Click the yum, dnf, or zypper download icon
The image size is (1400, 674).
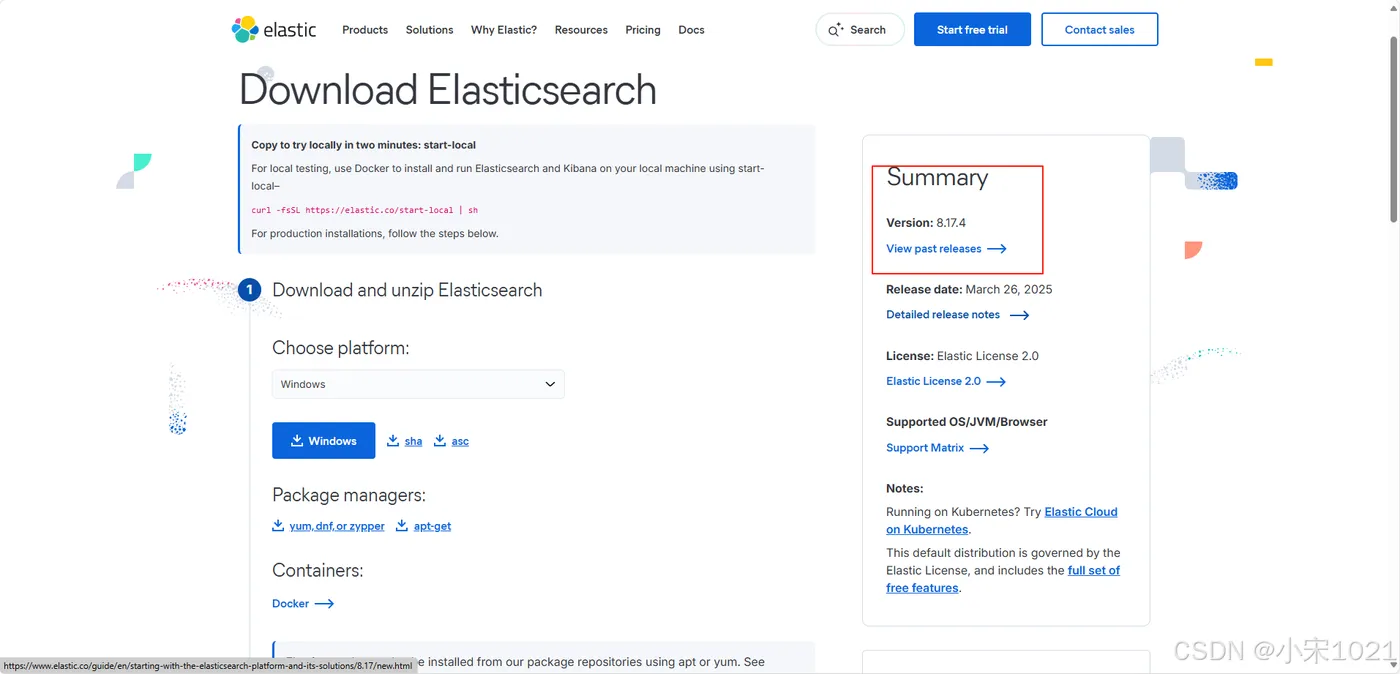(x=278, y=525)
